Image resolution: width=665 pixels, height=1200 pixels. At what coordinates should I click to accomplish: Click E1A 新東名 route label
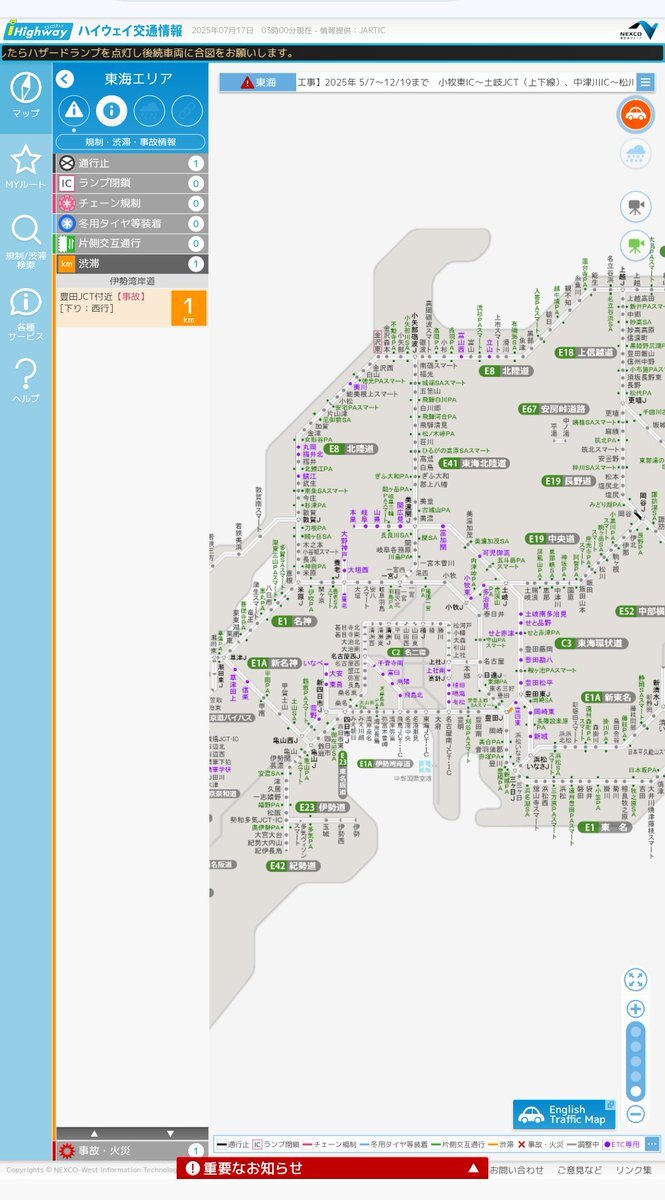606,697
